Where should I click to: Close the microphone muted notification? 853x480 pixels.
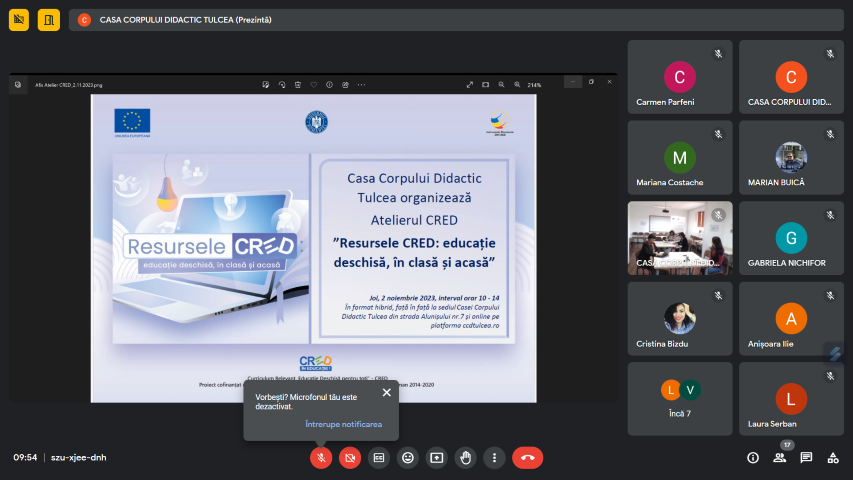point(386,393)
